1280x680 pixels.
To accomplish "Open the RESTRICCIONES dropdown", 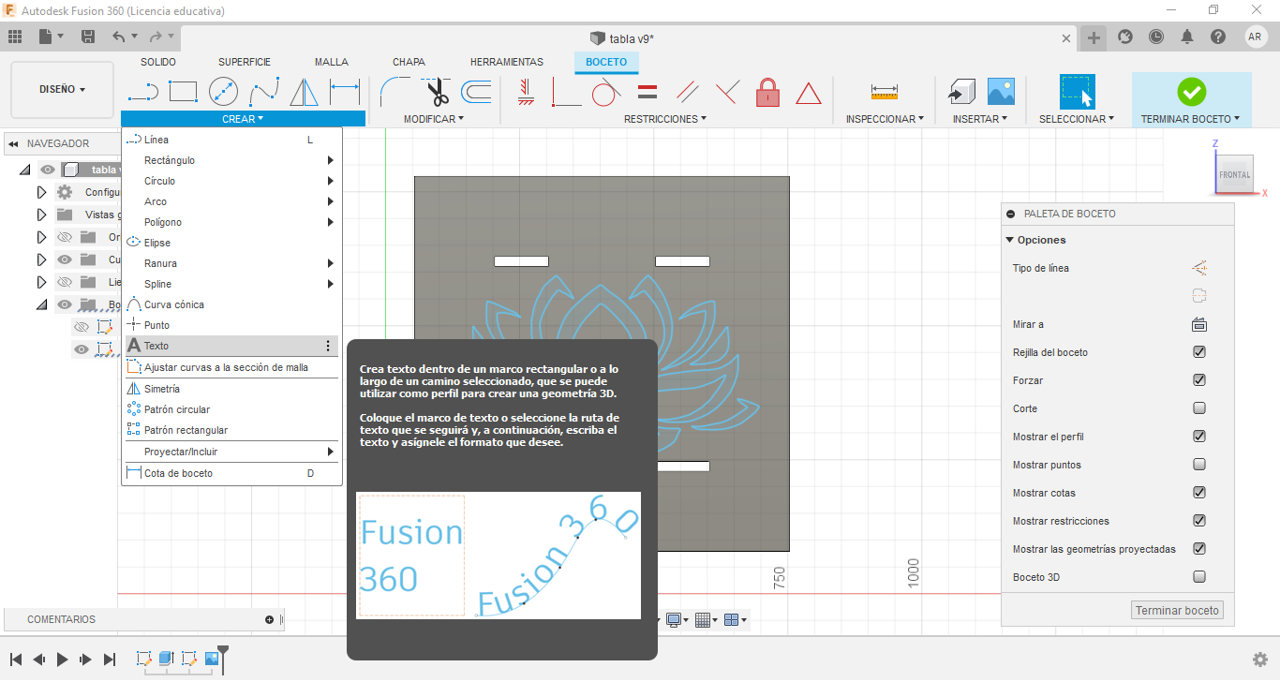I will [x=665, y=119].
